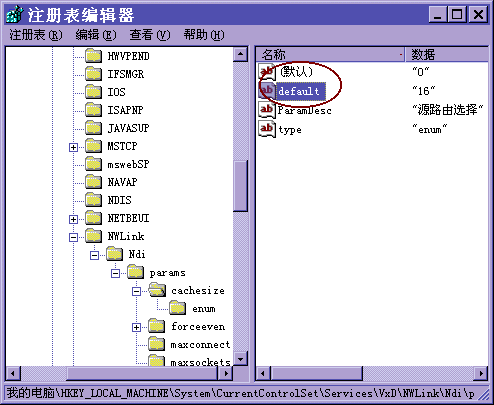Expand the NETBEUI key

click(73, 219)
